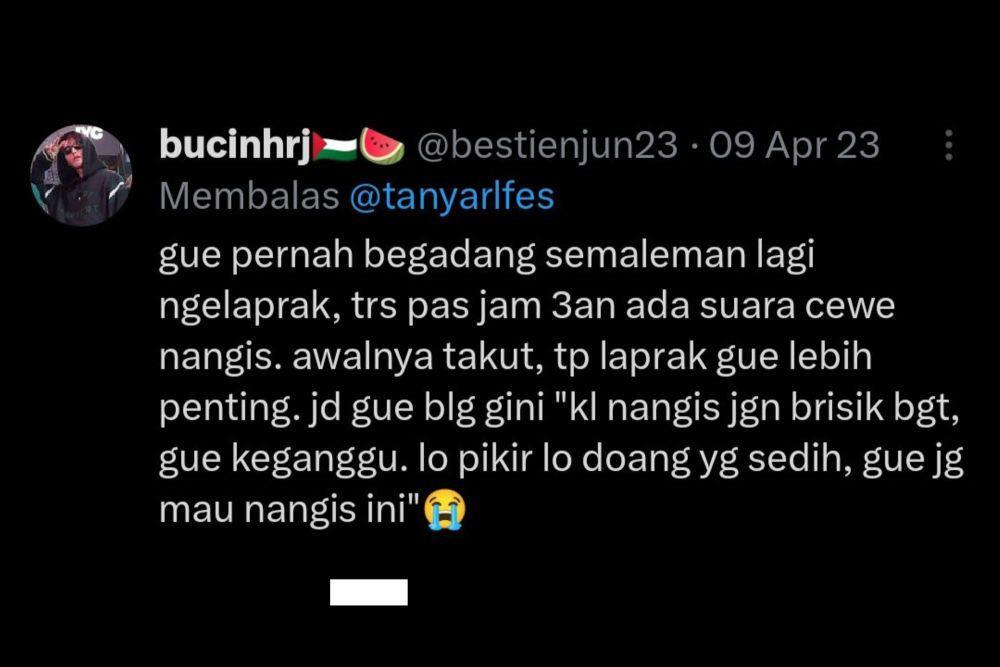Click the words "suara cewe" in the tweet
The width and height of the screenshot is (1000, 667).
[x=797, y=307]
